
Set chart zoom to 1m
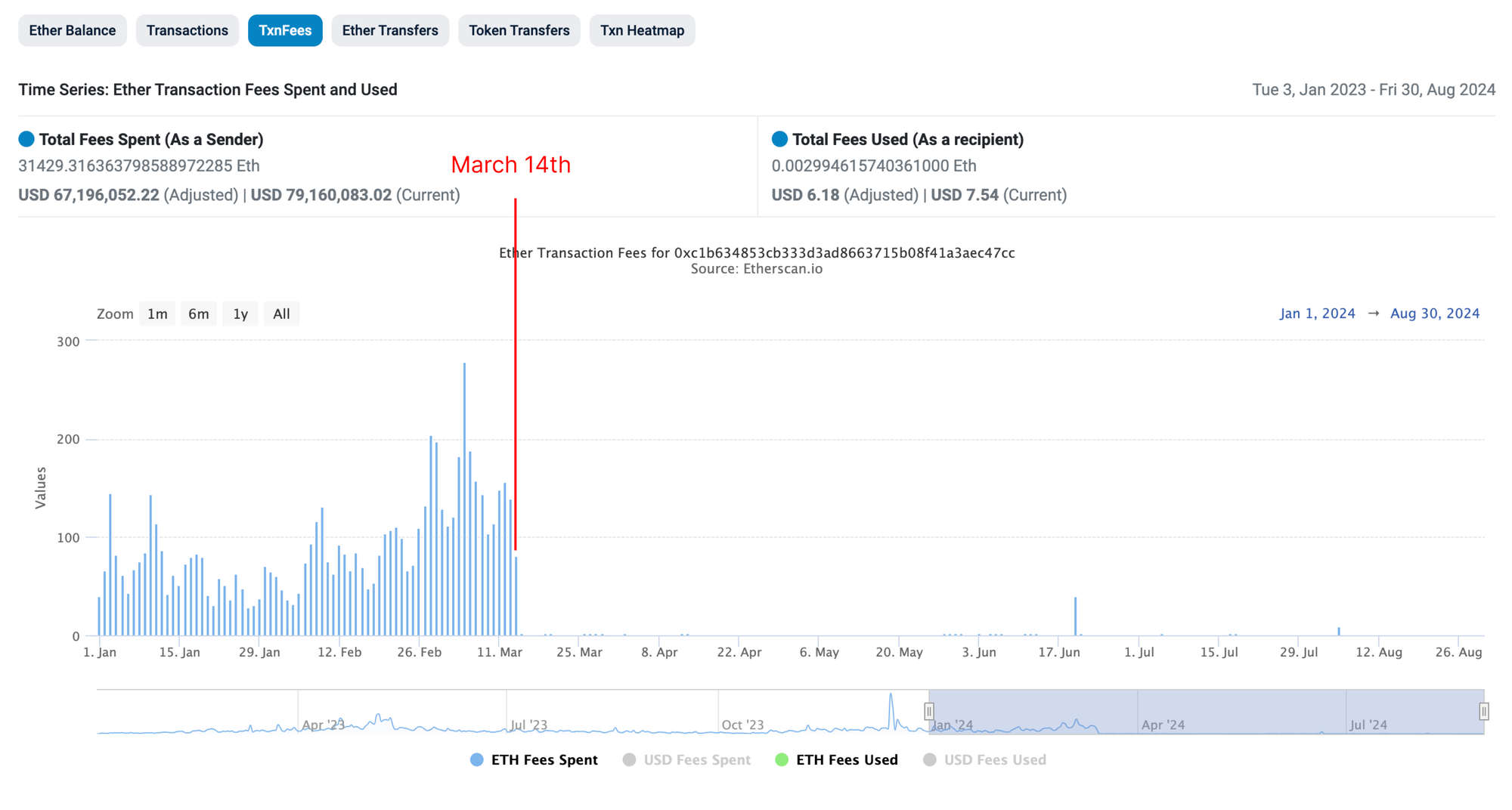click(x=157, y=314)
